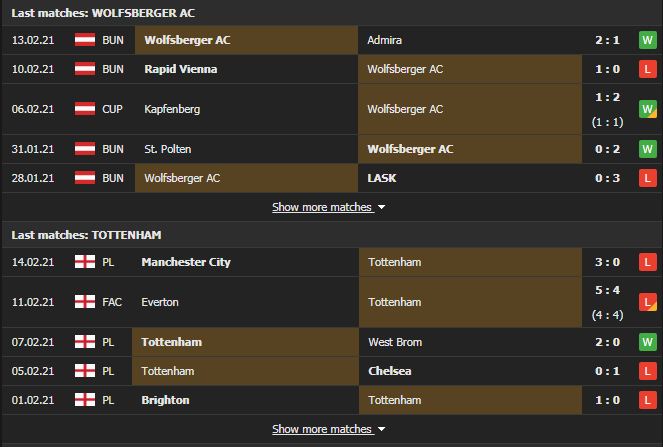
Task: Click the L badge on the Everton FA Cup match
Action: (x=647, y=302)
